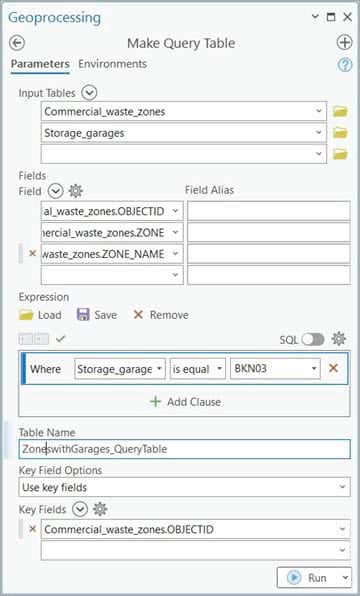The width and height of the screenshot is (360, 596).
Task: Save the current expression
Action: pyautogui.click(x=97, y=315)
